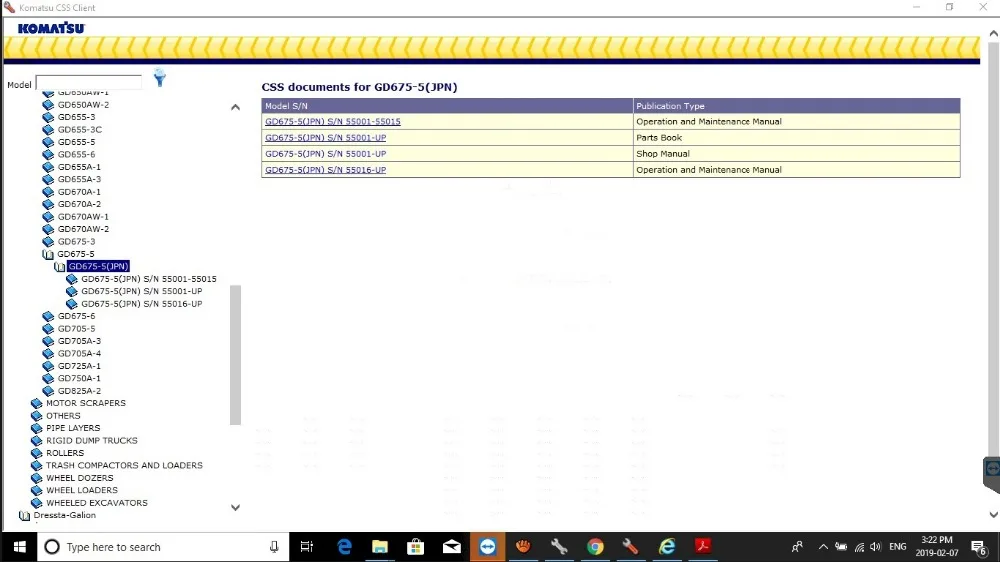Select GD675-3 model
The width and height of the screenshot is (1000, 562).
pyautogui.click(x=76, y=241)
